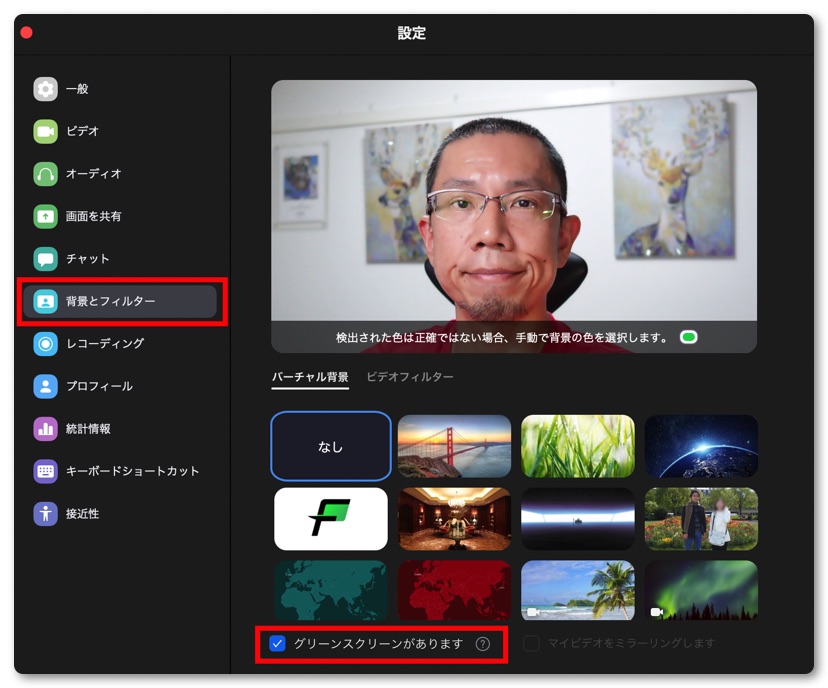
Task: Click the General (一般) gear icon
Action: [46, 89]
